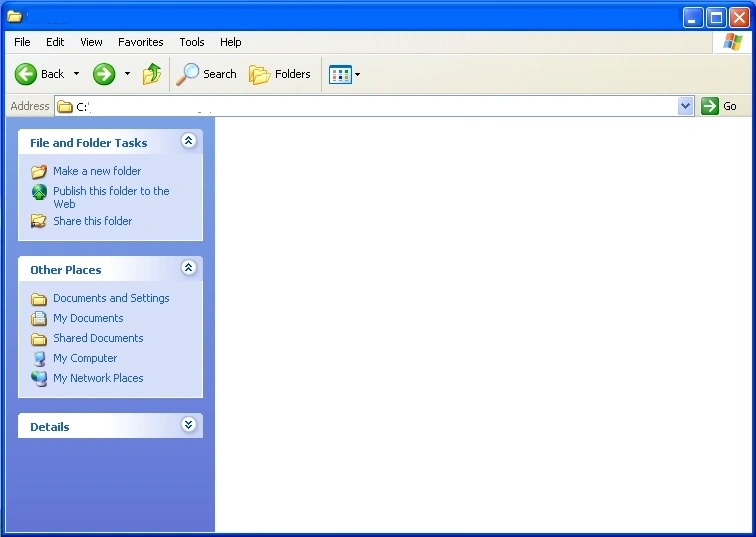
Task: Click the folder icon in Address bar
Action: [x=65, y=107]
